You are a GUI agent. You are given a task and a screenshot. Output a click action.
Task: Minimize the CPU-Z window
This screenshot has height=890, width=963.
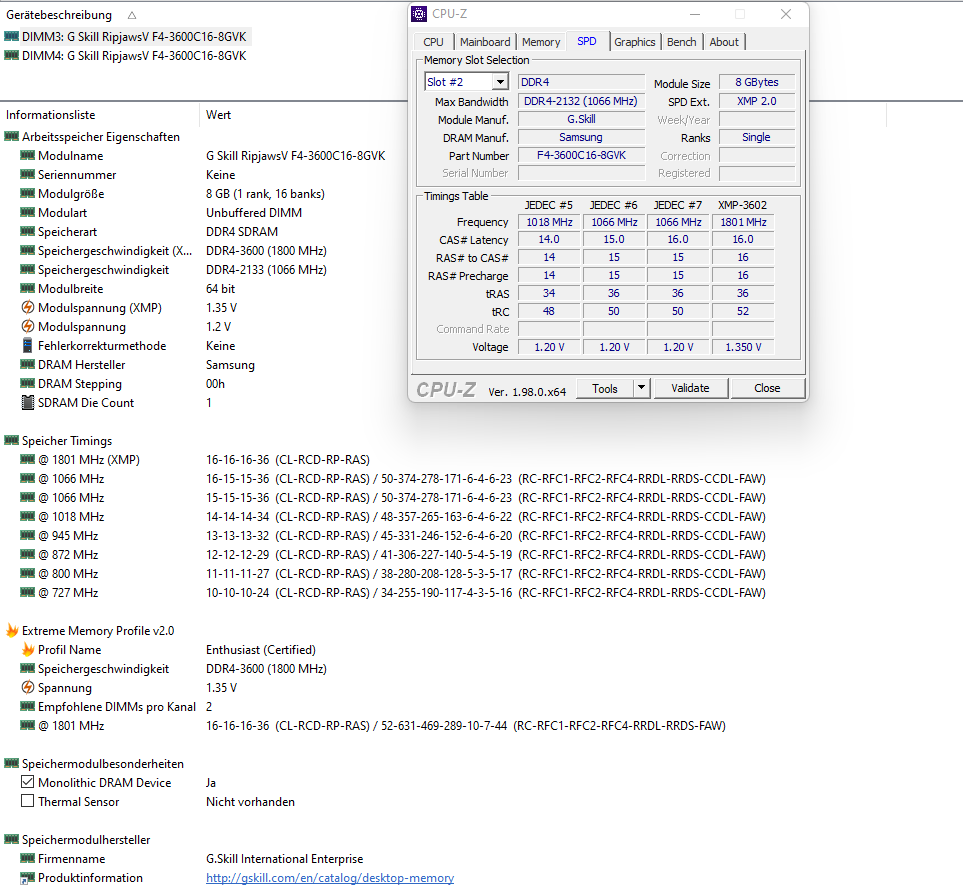pos(695,14)
